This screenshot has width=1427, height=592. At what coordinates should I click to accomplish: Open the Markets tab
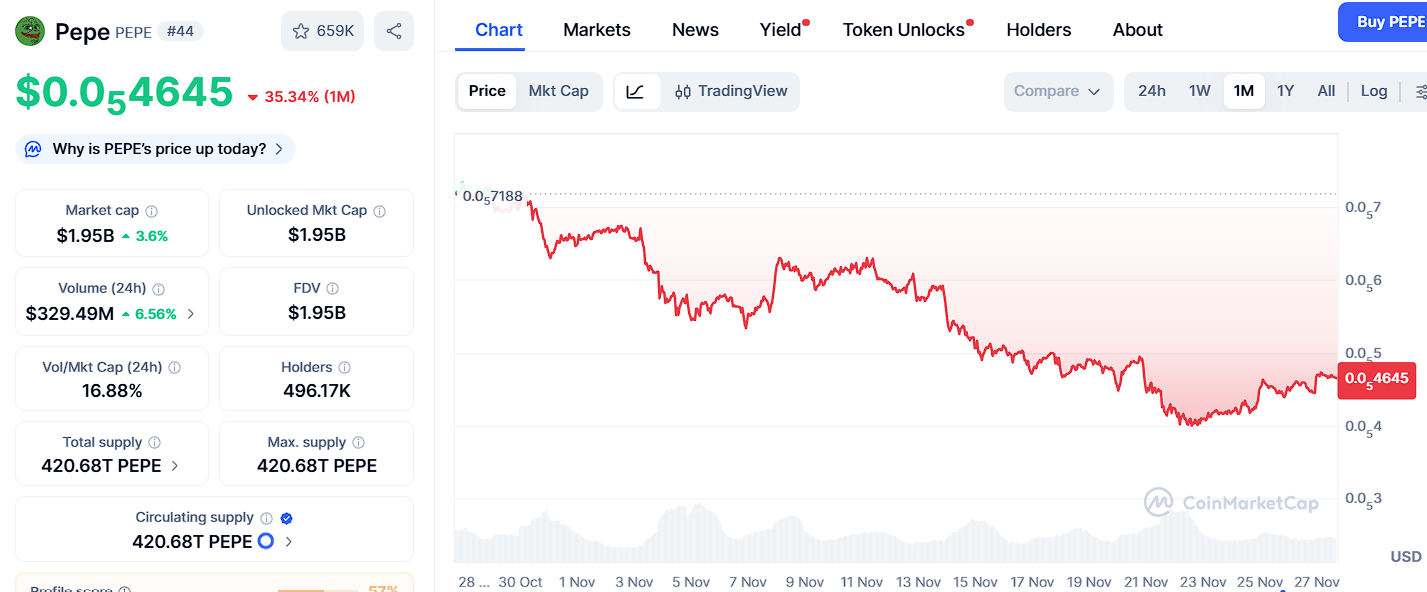click(596, 30)
